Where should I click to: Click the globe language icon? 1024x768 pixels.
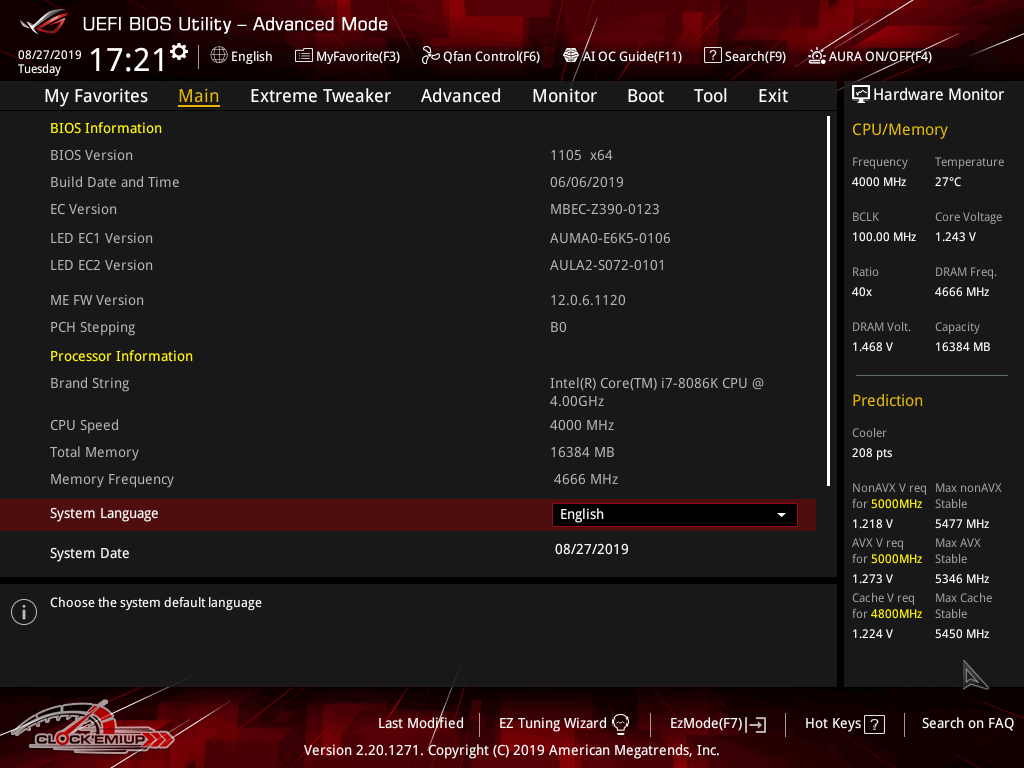pyautogui.click(x=219, y=56)
